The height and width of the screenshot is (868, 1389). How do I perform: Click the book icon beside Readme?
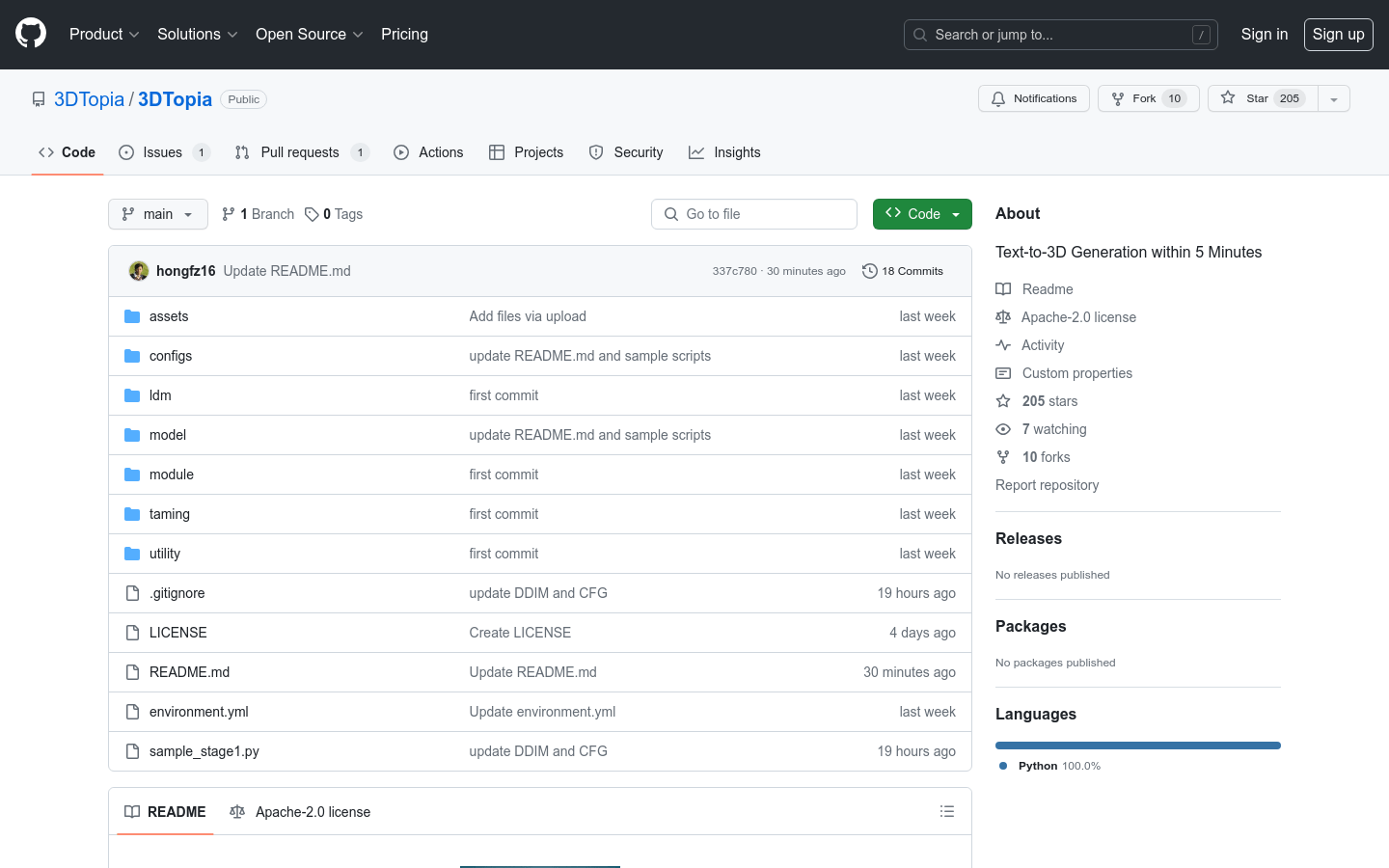(x=1003, y=289)
